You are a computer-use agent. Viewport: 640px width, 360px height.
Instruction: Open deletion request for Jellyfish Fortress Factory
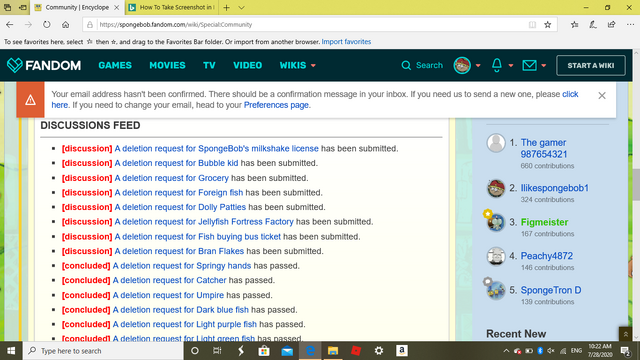(204, 222)
